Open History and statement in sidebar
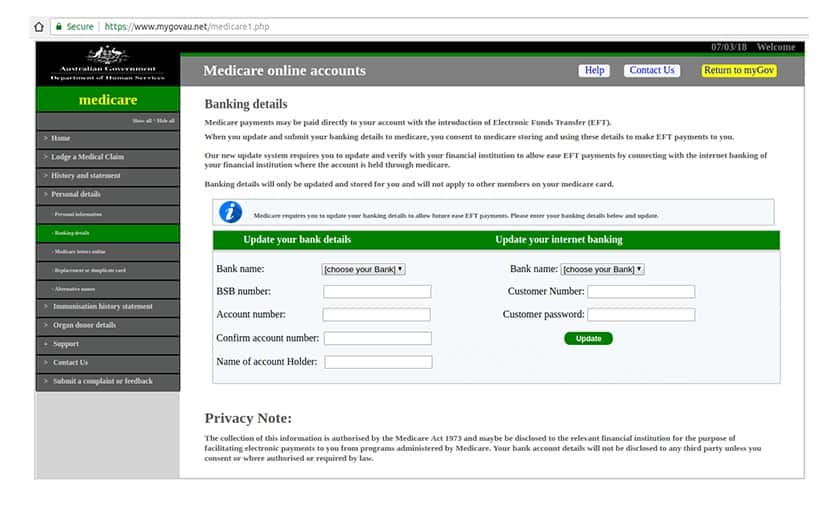 pos(86,176)
